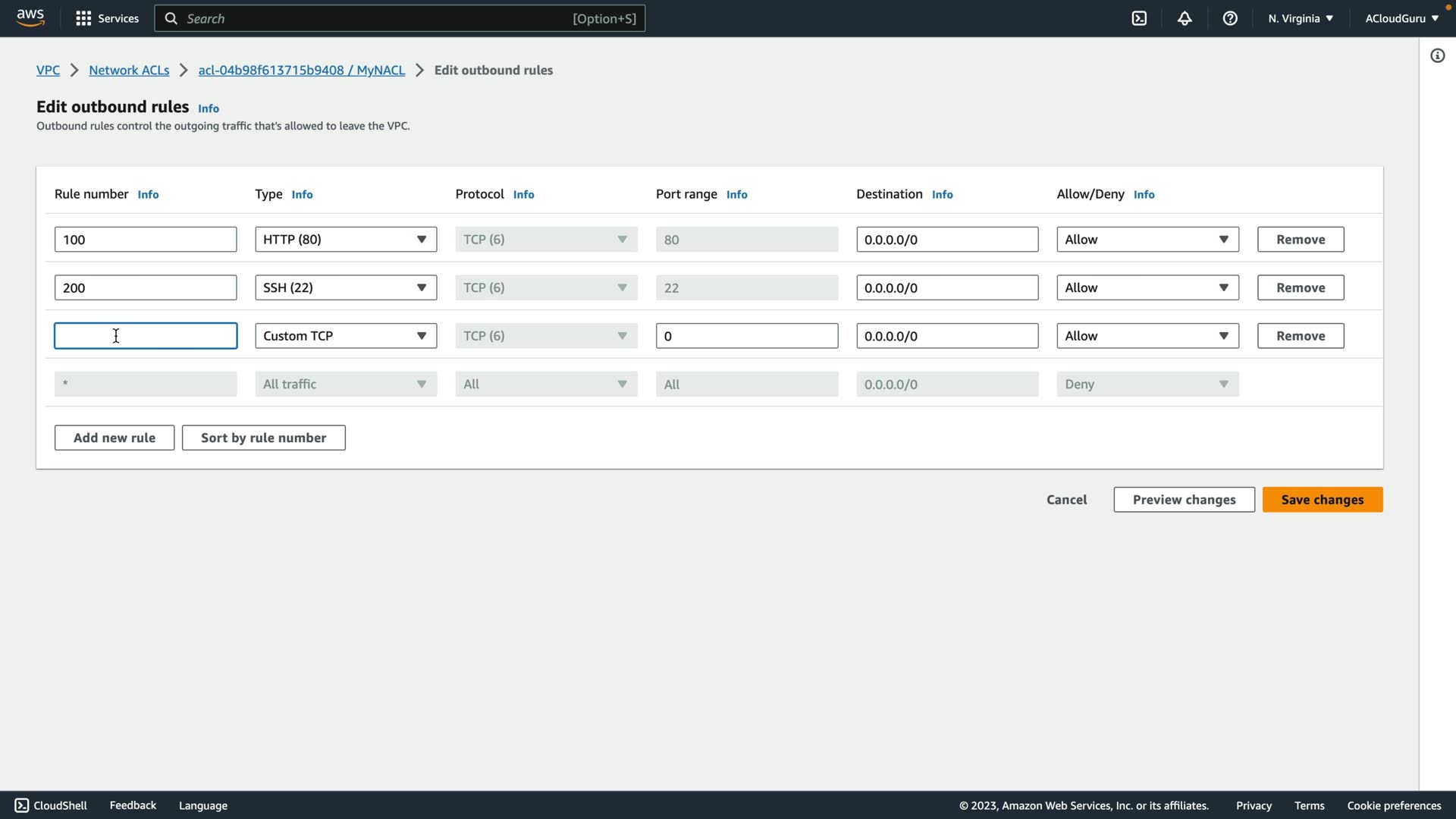1456x819 pixels.
Task: Expand the N. Virginia region selector
Action: pyautogui.click(x=1300, y=18)
